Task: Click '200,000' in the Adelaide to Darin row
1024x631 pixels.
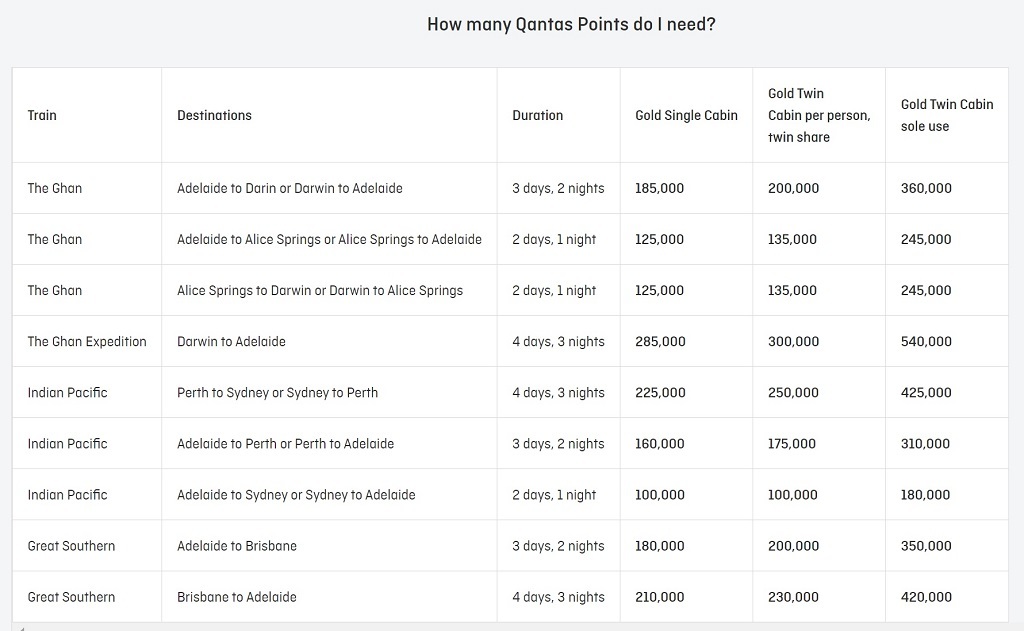Action: click(793, 188)
